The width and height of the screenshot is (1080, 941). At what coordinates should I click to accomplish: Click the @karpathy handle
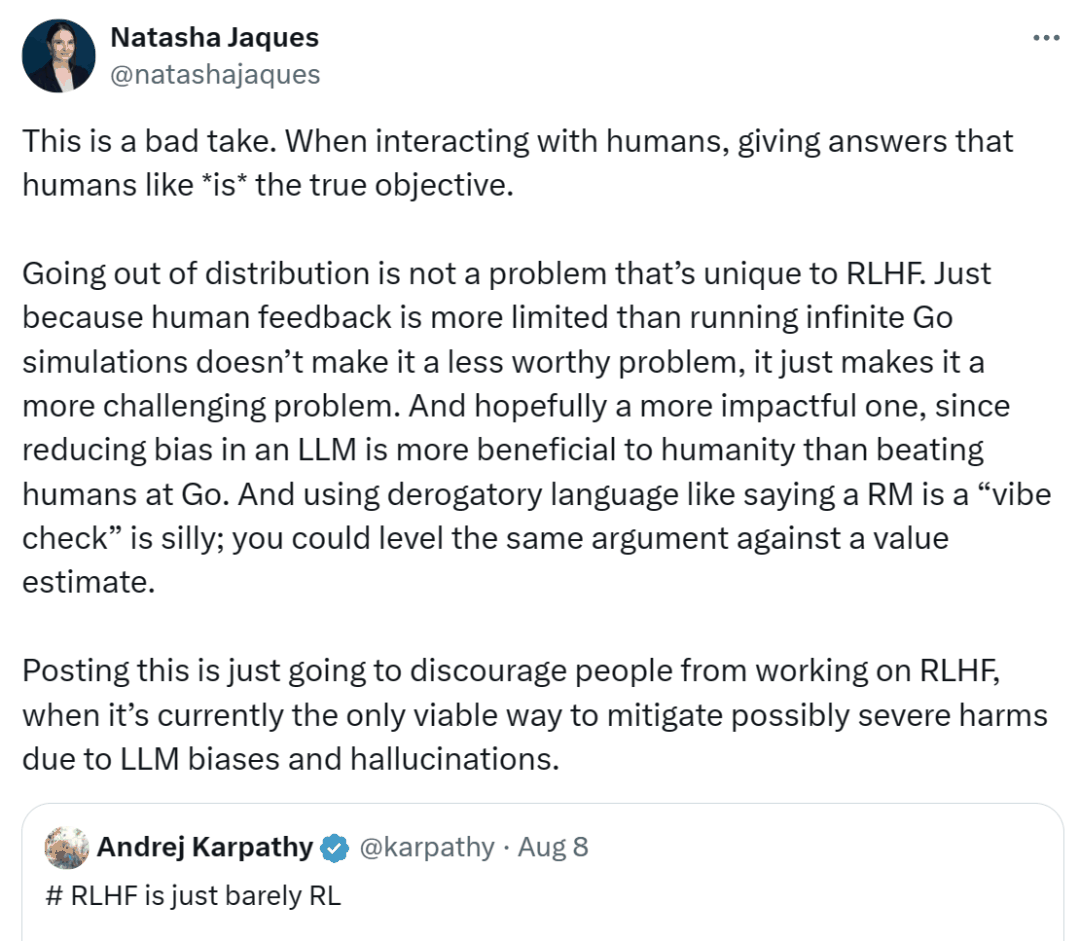pos(426,848)
